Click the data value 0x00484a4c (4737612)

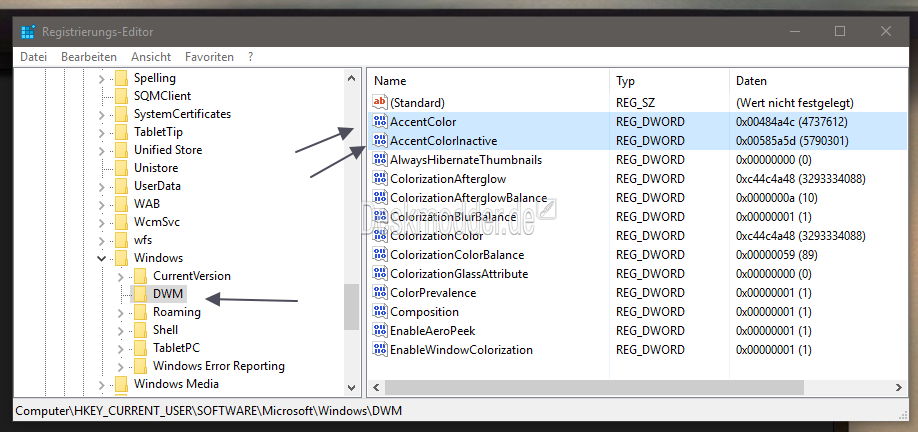pyautogui.click(x=791, y=122)
